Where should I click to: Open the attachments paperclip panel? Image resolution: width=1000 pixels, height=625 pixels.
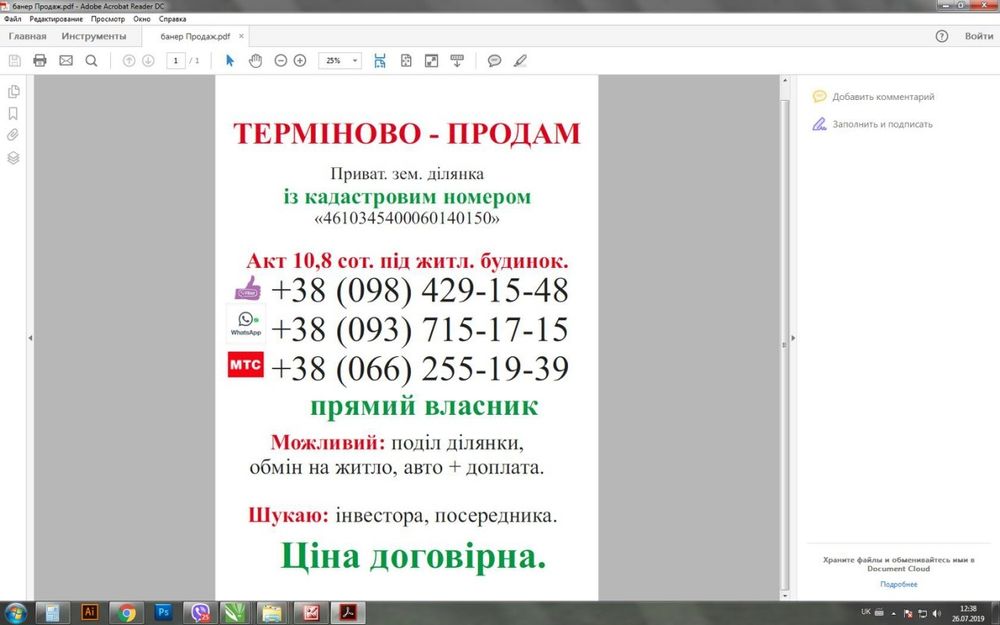[x=13, y=135]
